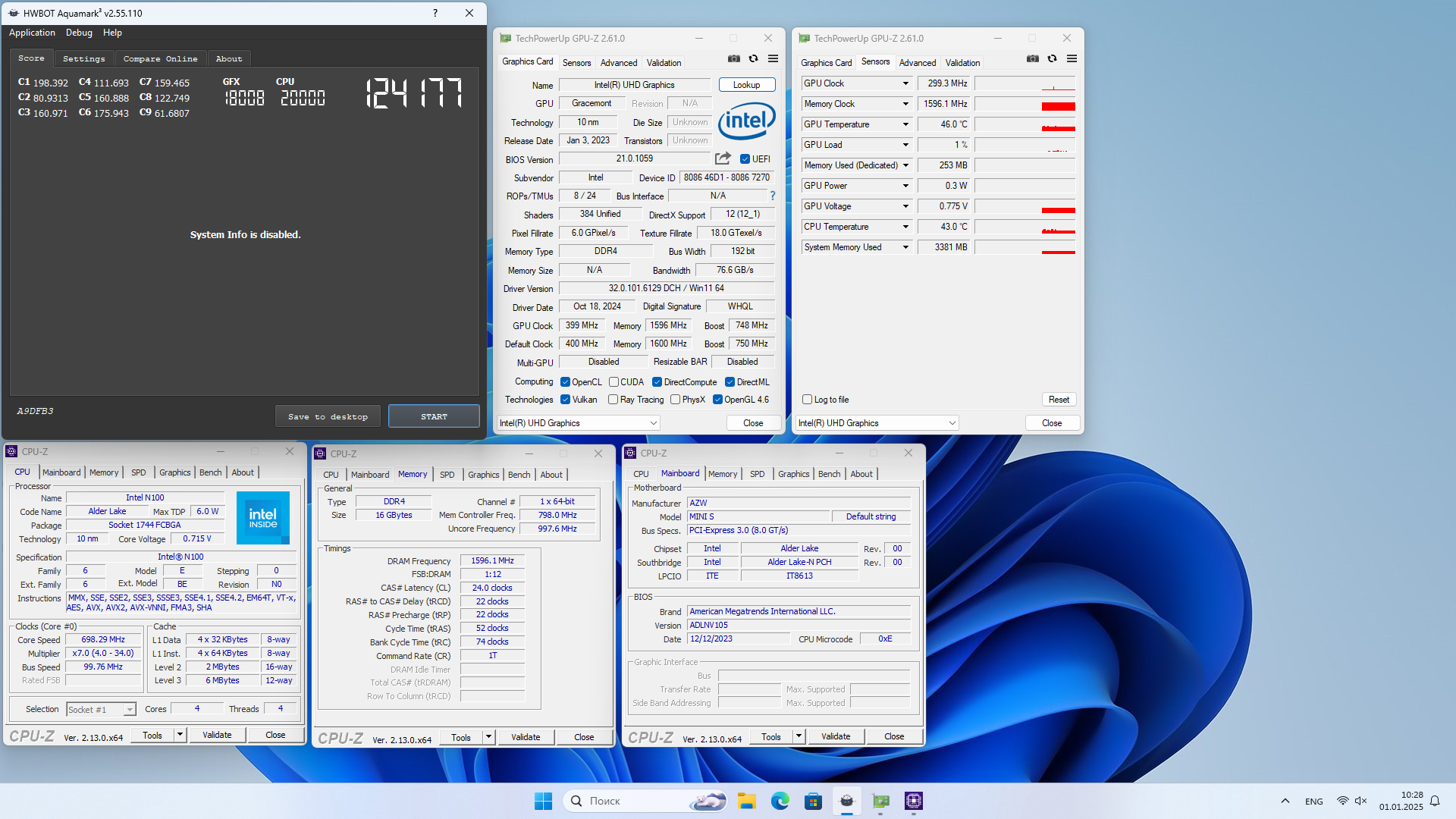Open the Windows Start menu
The width and height of the screenshot is (1456, 819).
click(543, 801)
